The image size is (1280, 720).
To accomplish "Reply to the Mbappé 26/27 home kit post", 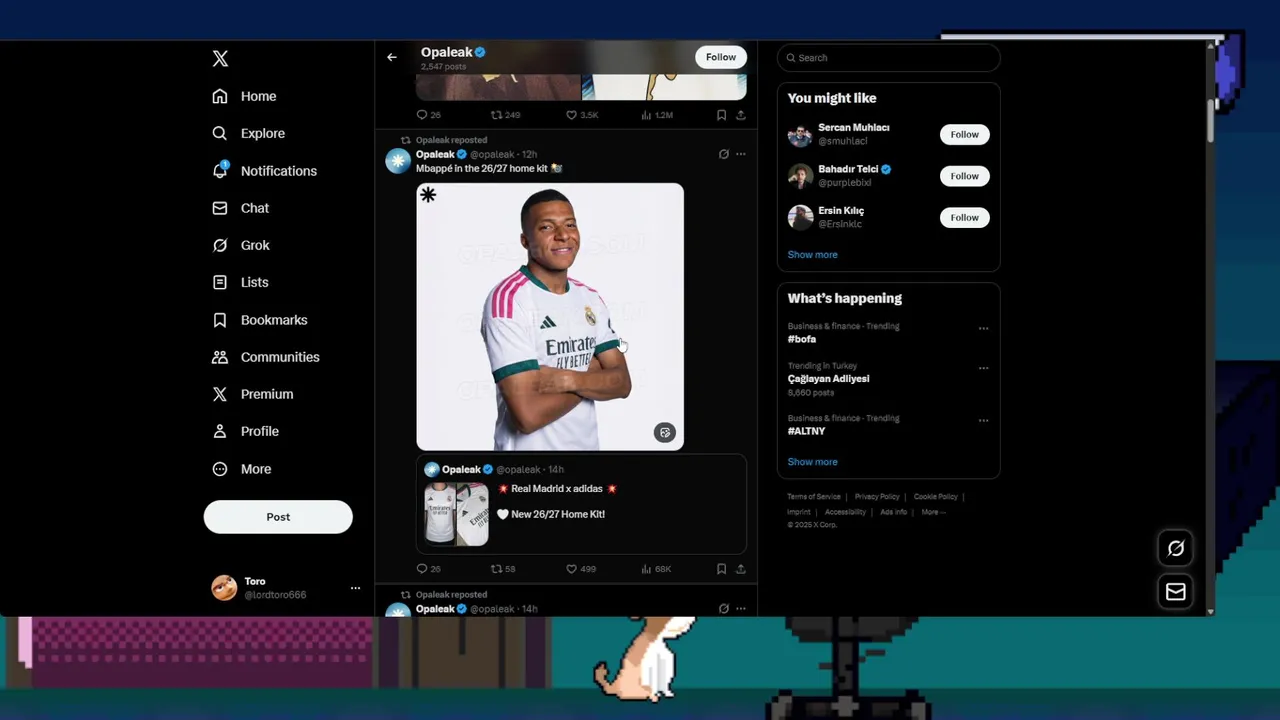I will pos(428,569).
